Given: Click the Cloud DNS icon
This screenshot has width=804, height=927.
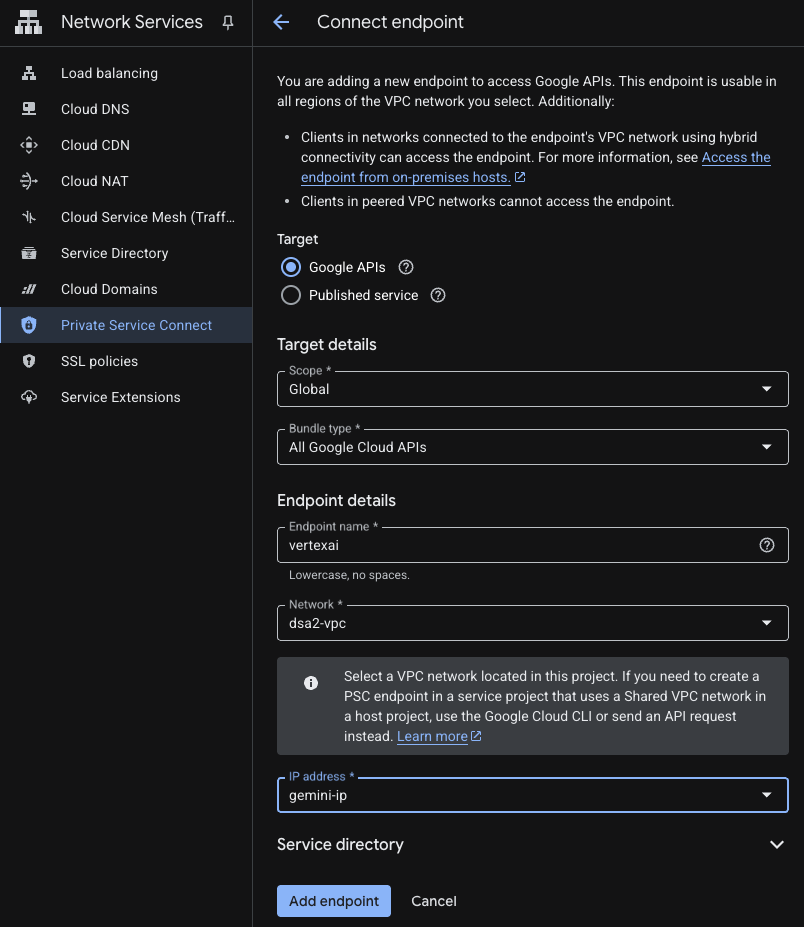Looking at the screenshot, I should [29, 109].
